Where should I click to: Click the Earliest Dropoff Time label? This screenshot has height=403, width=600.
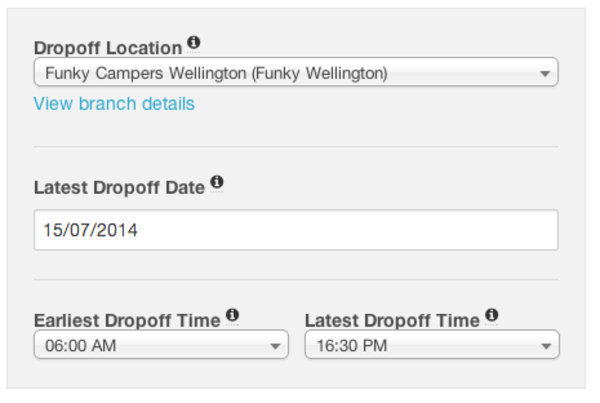pyautogui.click(x=127, y=320)
